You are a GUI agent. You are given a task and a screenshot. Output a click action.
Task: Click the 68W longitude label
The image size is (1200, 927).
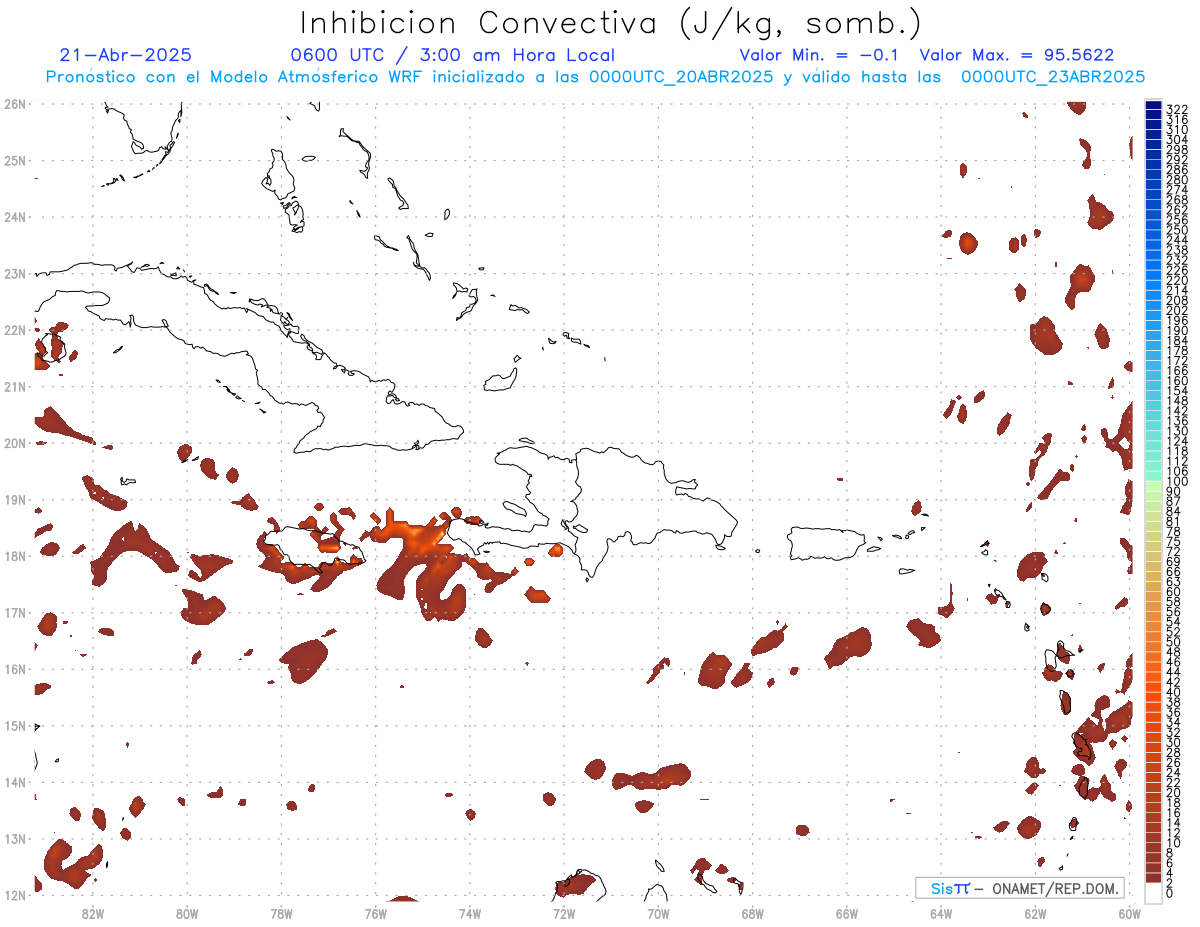click(x=753, y=913)
